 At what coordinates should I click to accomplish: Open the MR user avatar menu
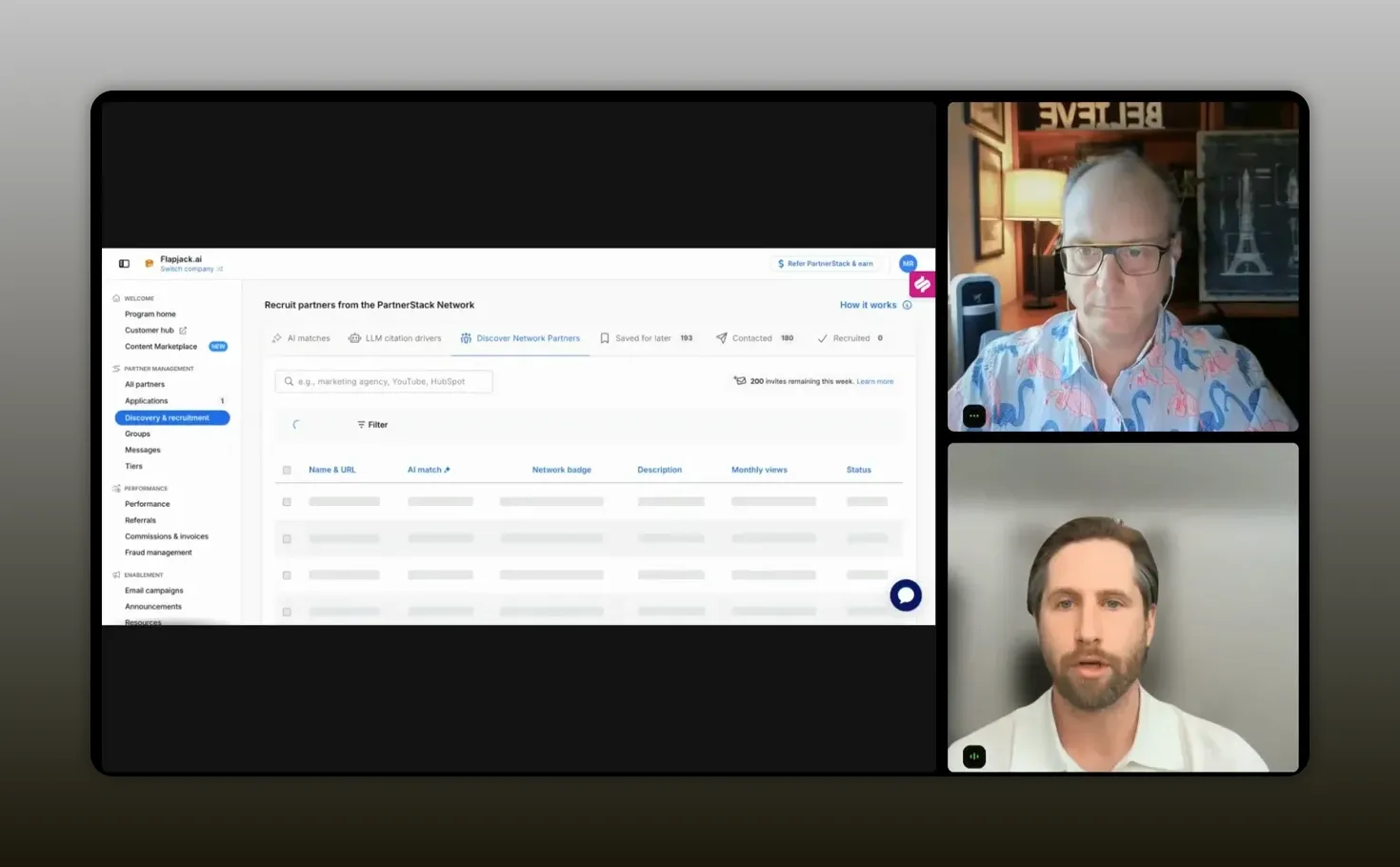pyautogui.click(x=908, y=264)
